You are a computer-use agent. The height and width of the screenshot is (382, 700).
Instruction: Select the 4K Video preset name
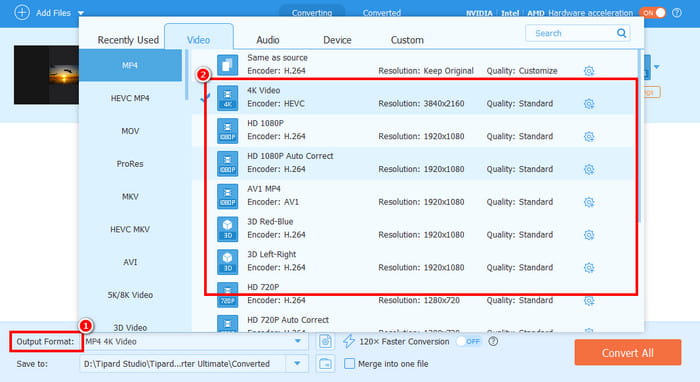tap(263, 90)
